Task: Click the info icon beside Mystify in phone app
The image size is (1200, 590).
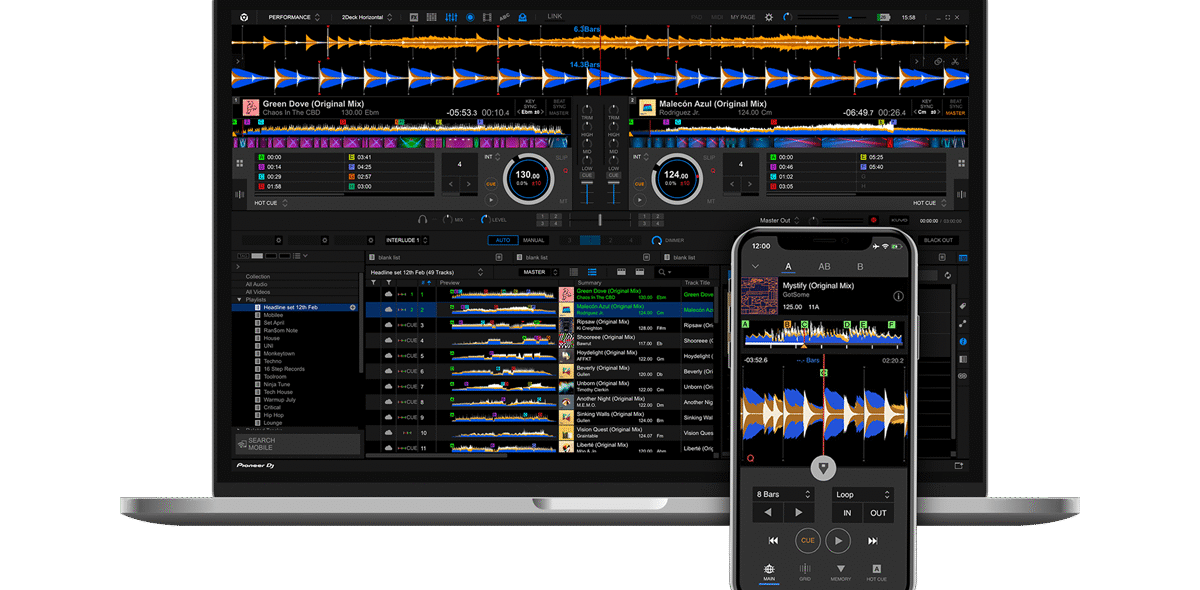Action: click(898, 296)
